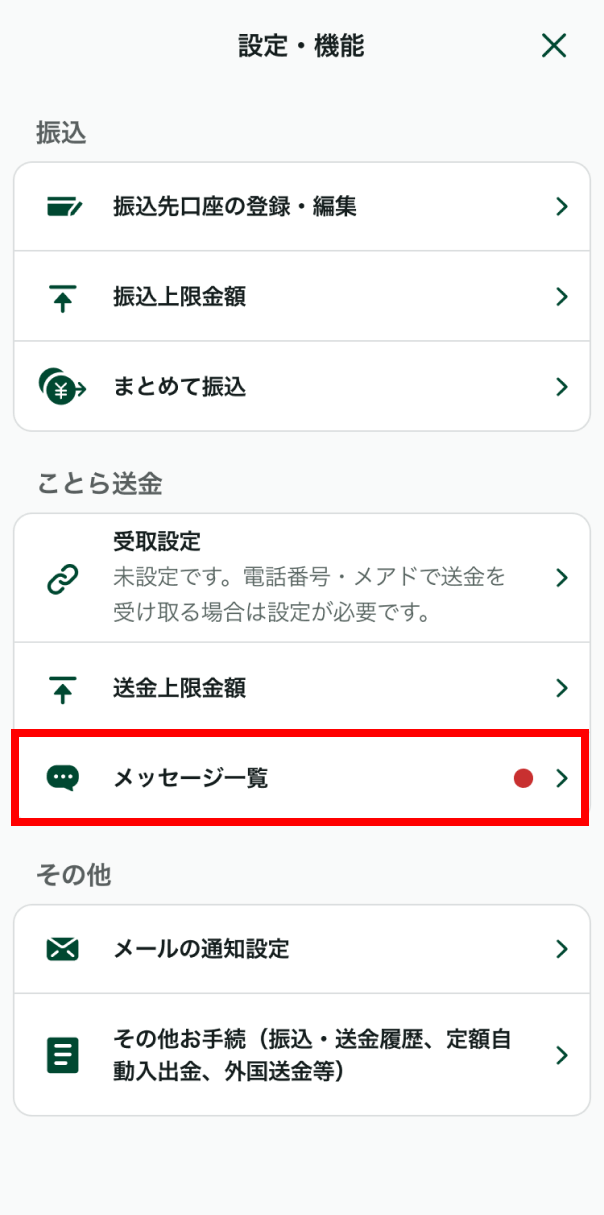Screen dimensions: 604x1215
Task: Tap the まとめて振込 yen coin icon
Action: [62, 387]
